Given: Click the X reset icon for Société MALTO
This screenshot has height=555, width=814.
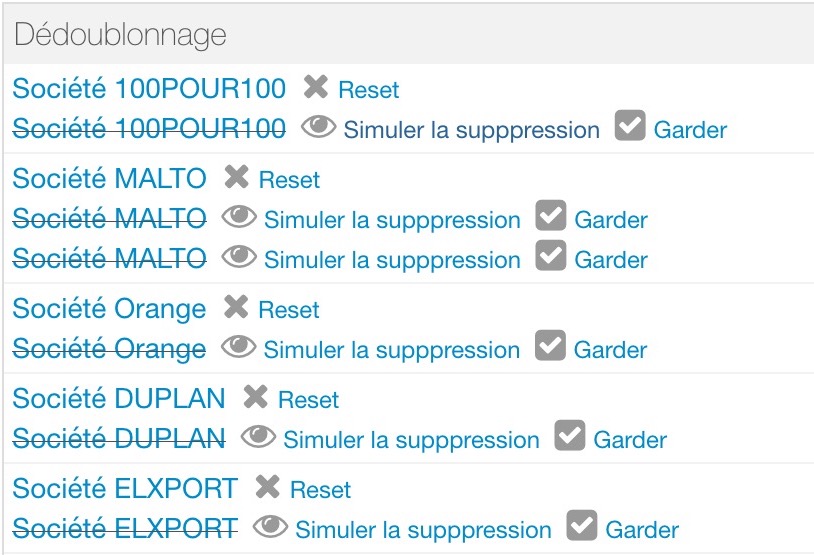Looking at the screenshot, I should tap(236, 177).
